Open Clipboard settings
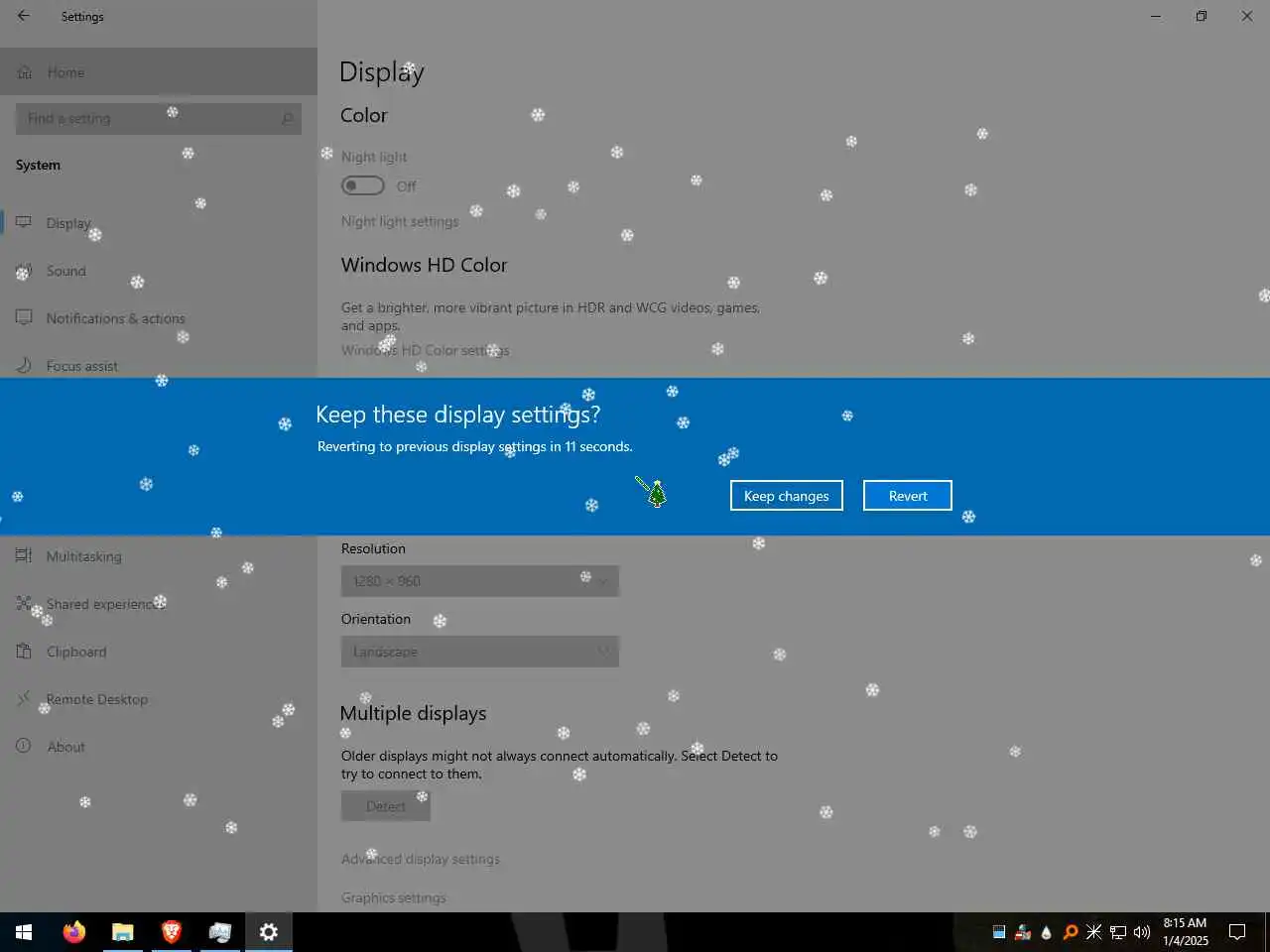1270x952 pixels. [x=159, y=652]
